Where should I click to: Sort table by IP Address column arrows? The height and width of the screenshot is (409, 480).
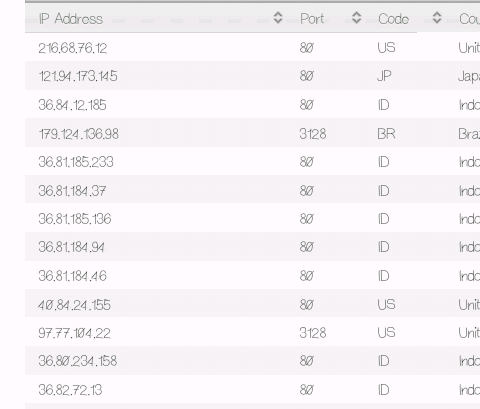278,18
